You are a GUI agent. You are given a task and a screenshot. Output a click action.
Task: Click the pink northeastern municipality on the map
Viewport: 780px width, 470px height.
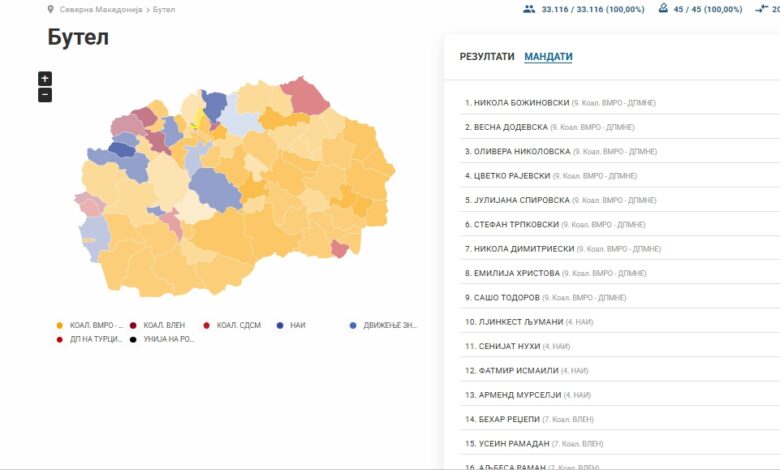pyautogui.click(x=305, y=95)
